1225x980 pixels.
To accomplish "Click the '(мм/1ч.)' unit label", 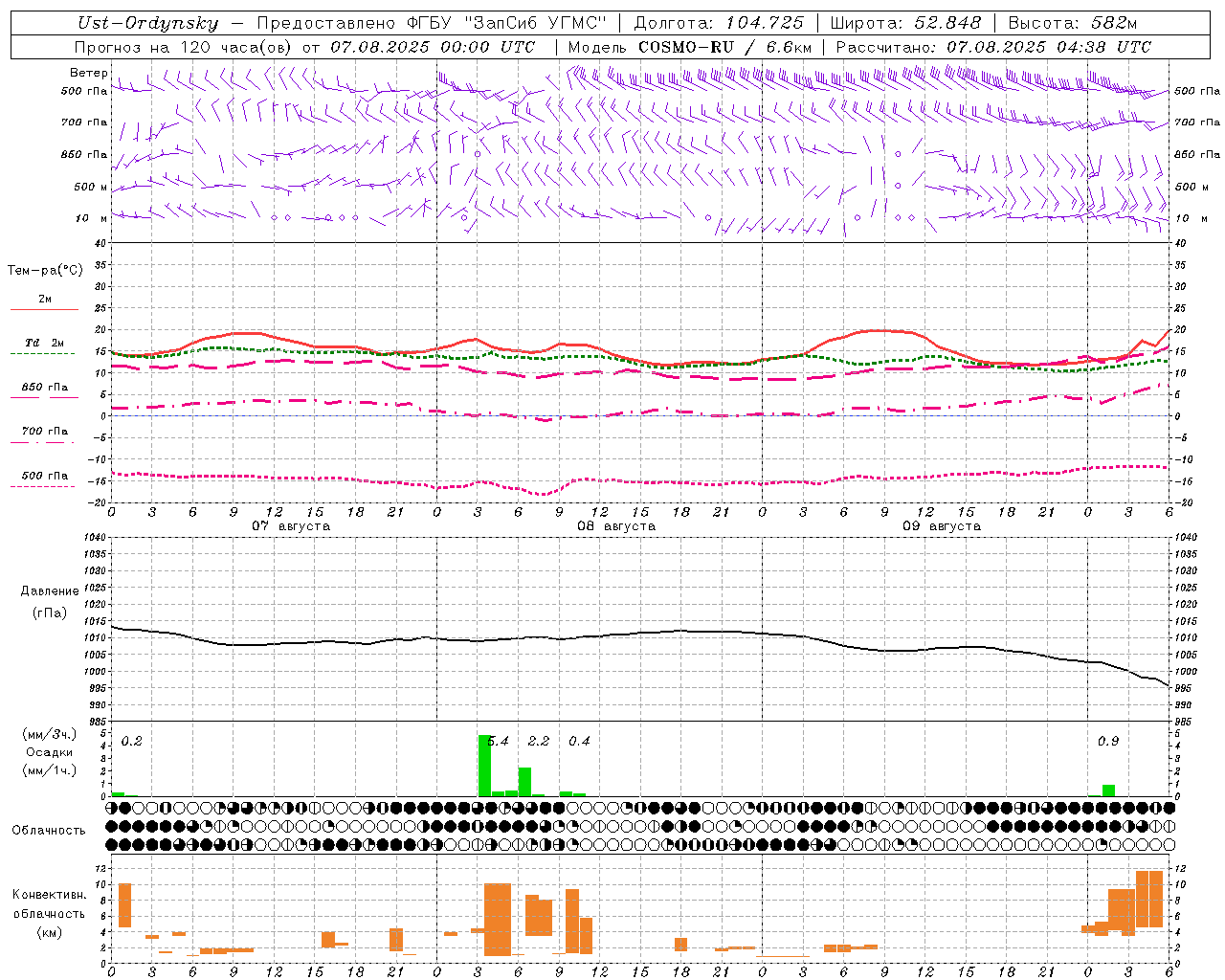I will [50, 770].
